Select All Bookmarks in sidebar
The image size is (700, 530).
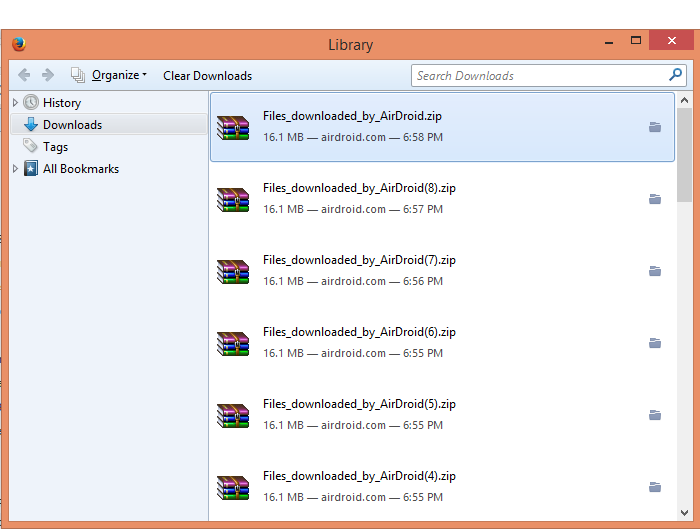[x=81, y=169]
